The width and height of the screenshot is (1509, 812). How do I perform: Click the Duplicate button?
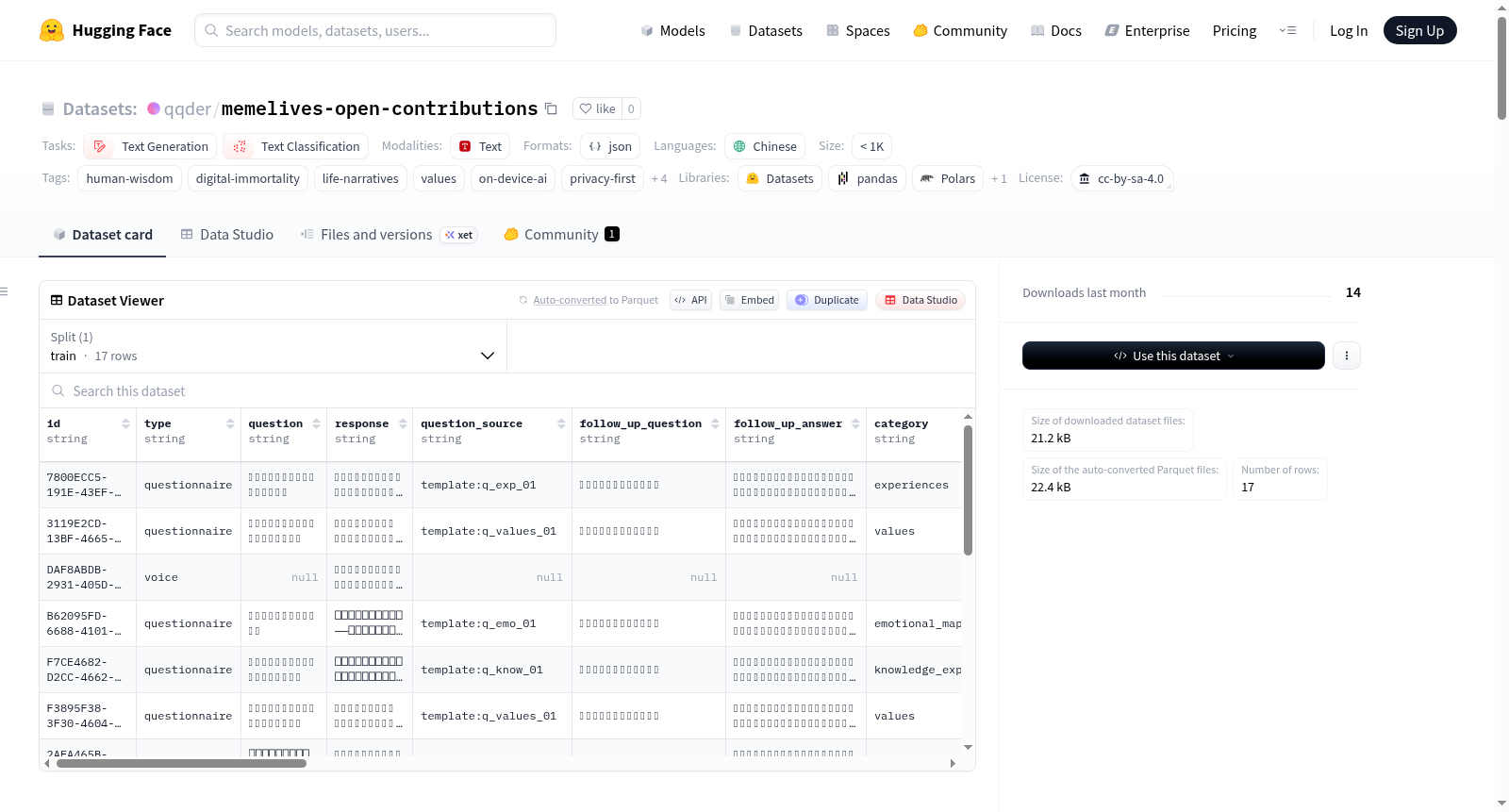[x=826, y=300]
